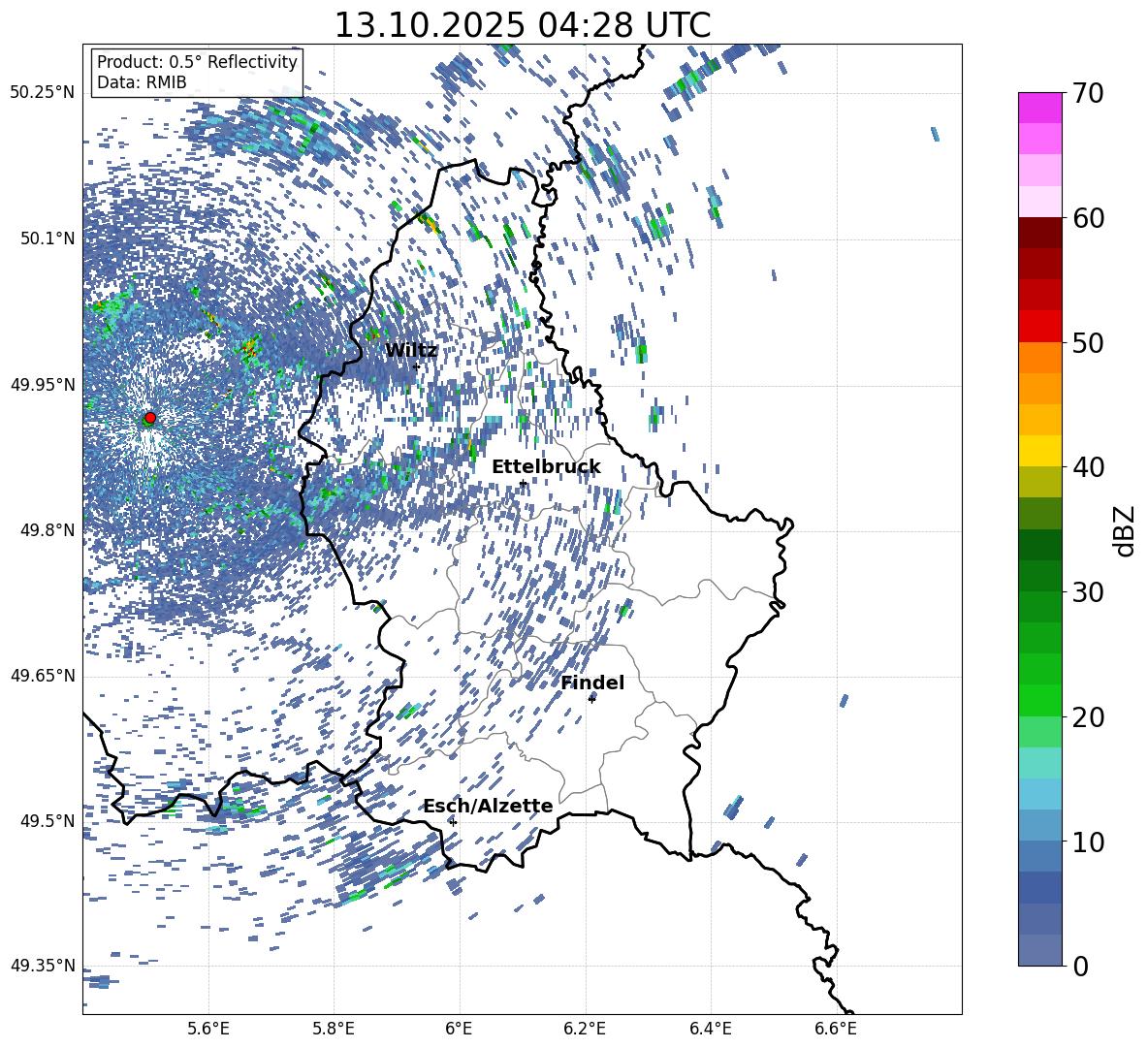Click the colorbar tick value 20
This screenshot has height=1048, width=1148.
click(x=1089, y=716)
